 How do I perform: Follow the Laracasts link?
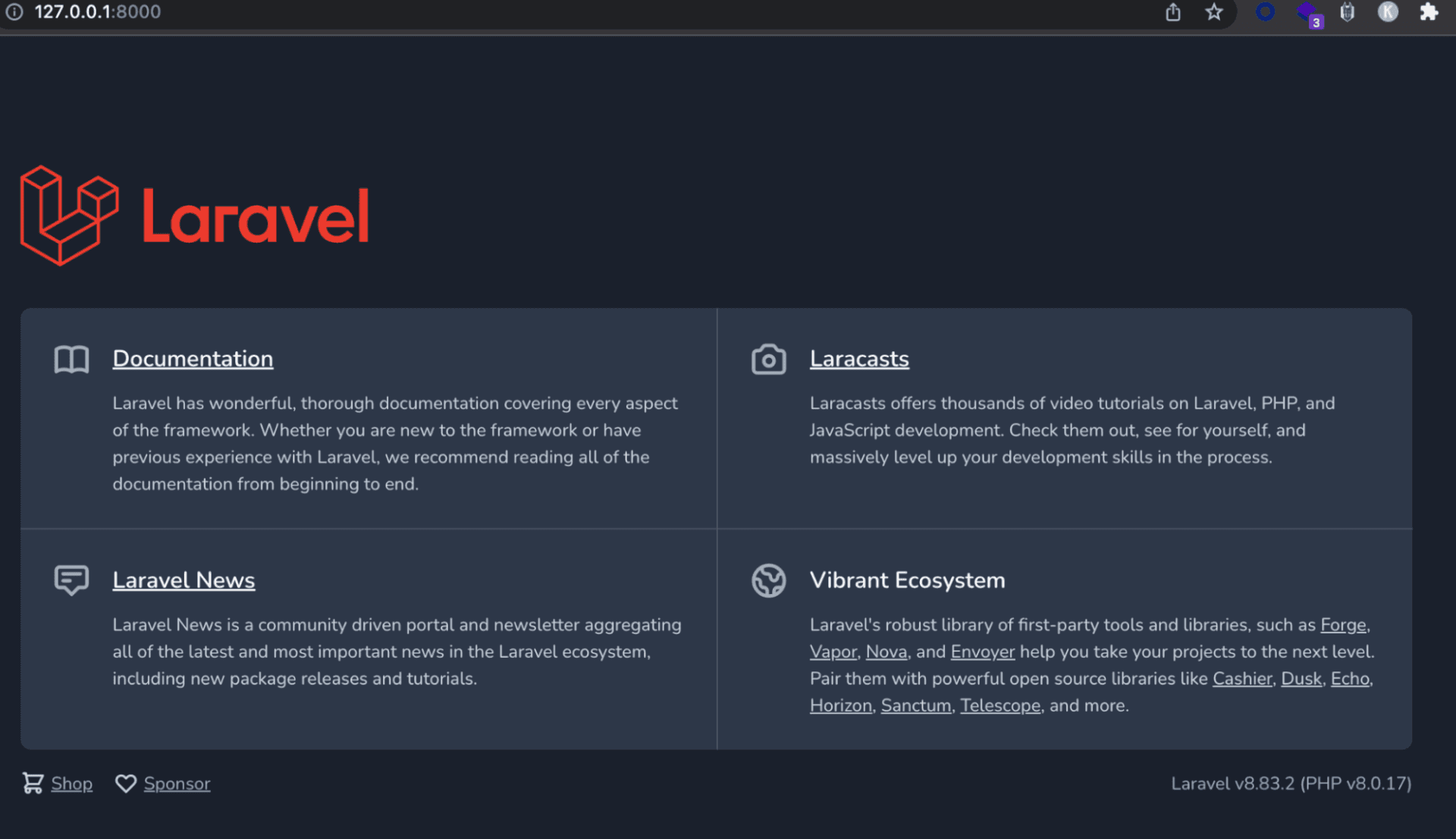[x=859, y=359]
